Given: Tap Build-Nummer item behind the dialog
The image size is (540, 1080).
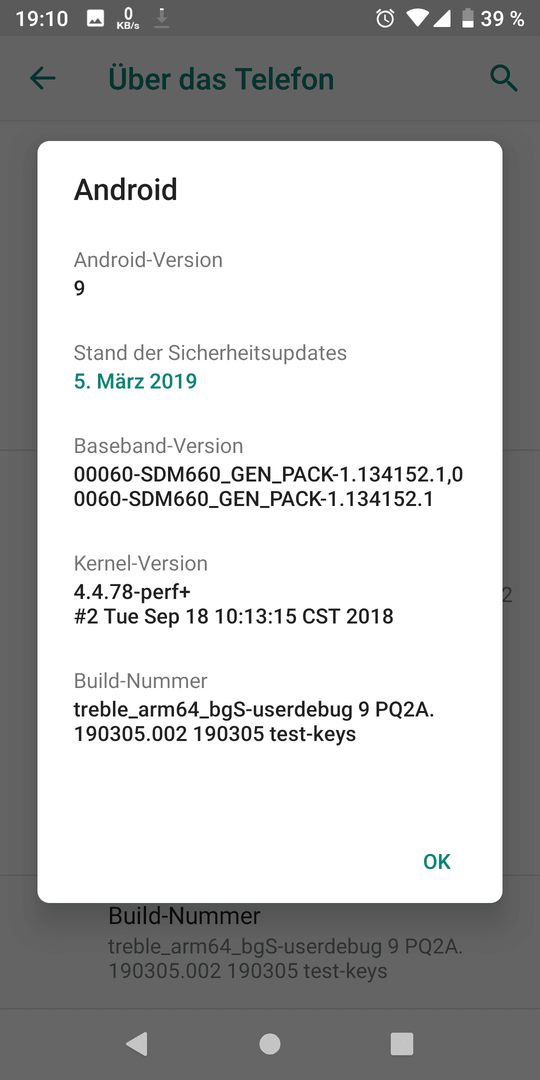Looking at the screenshot, I should coord(286,944).
